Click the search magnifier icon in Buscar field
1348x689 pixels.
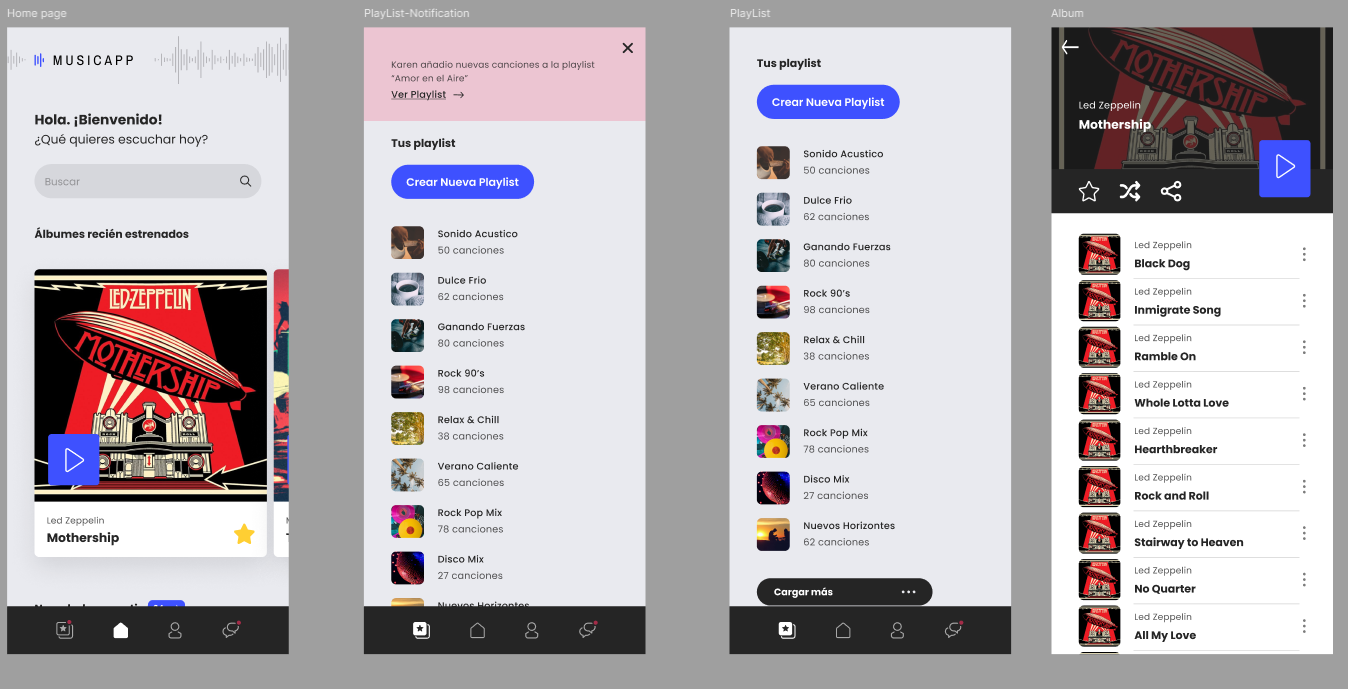pos(245,181)
